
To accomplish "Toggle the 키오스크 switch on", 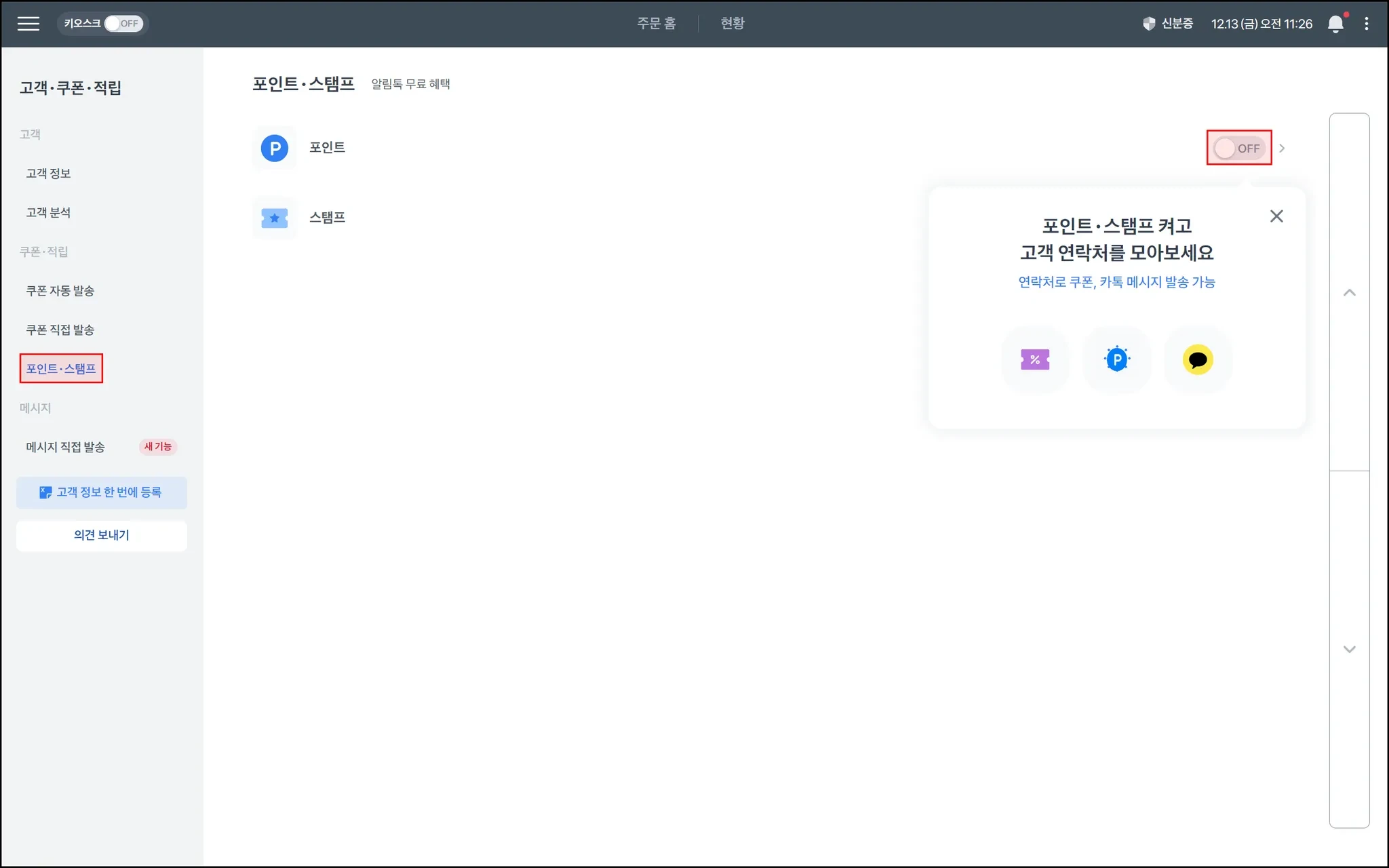I will pos(123,24).
